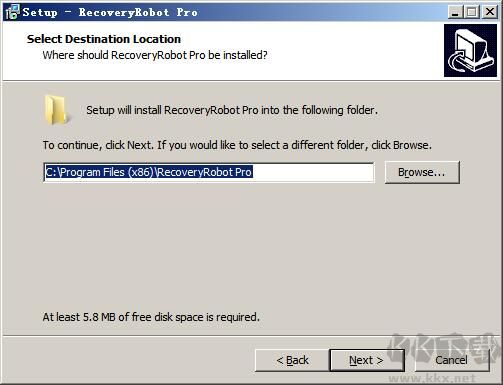Click the KK watermark logo
This screenshot has height=385, width=503.
(x=445, y=348)
